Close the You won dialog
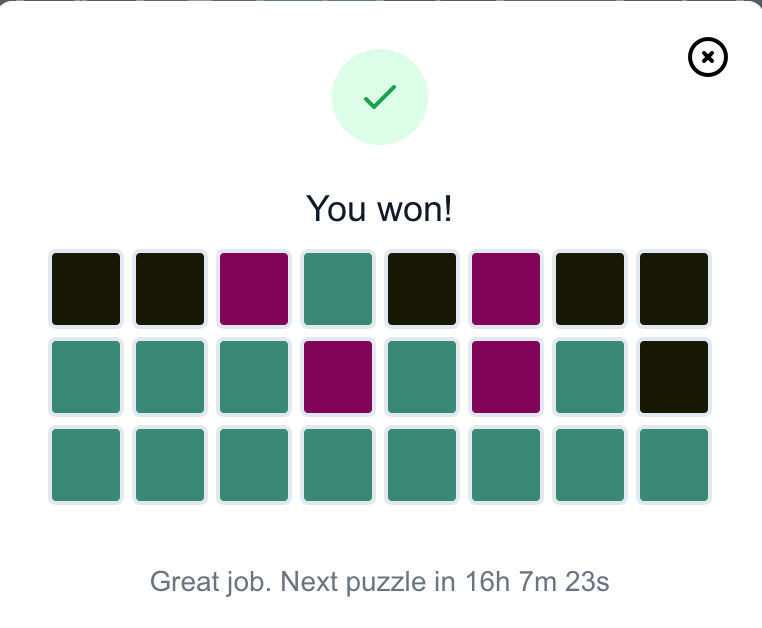 (708, 57)
